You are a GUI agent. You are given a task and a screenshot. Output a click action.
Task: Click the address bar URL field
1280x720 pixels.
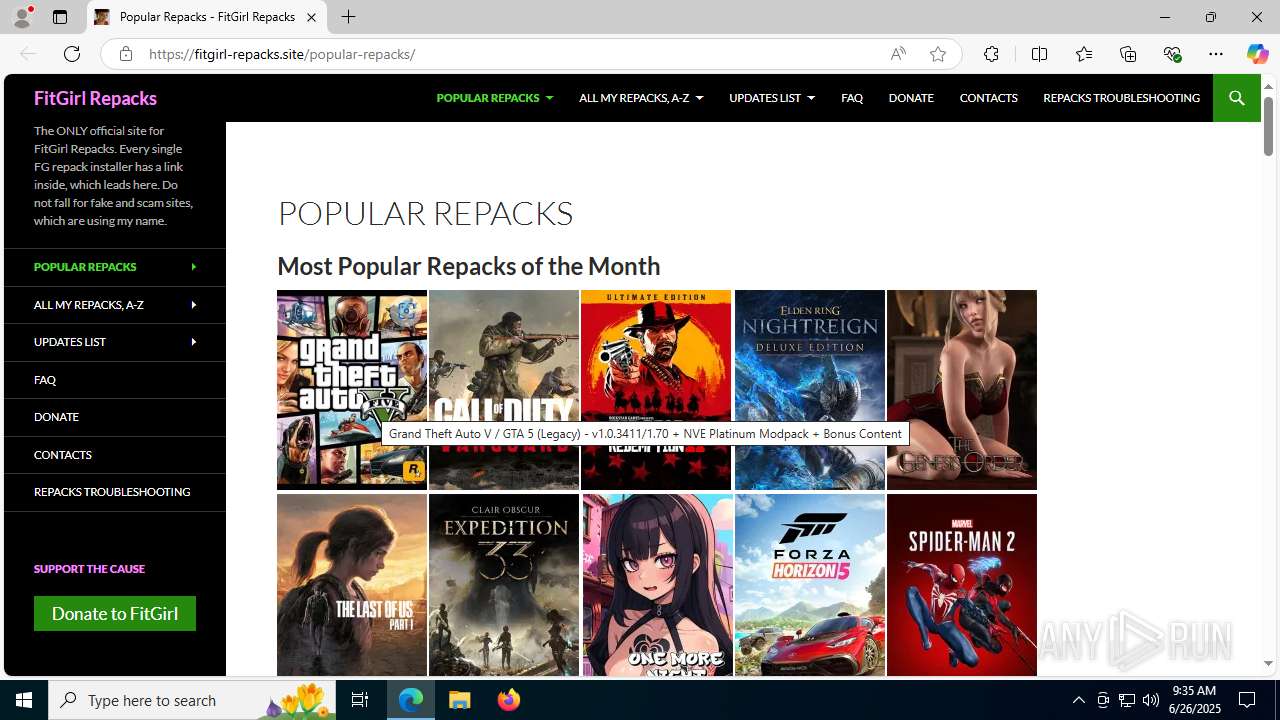[510, 54]
